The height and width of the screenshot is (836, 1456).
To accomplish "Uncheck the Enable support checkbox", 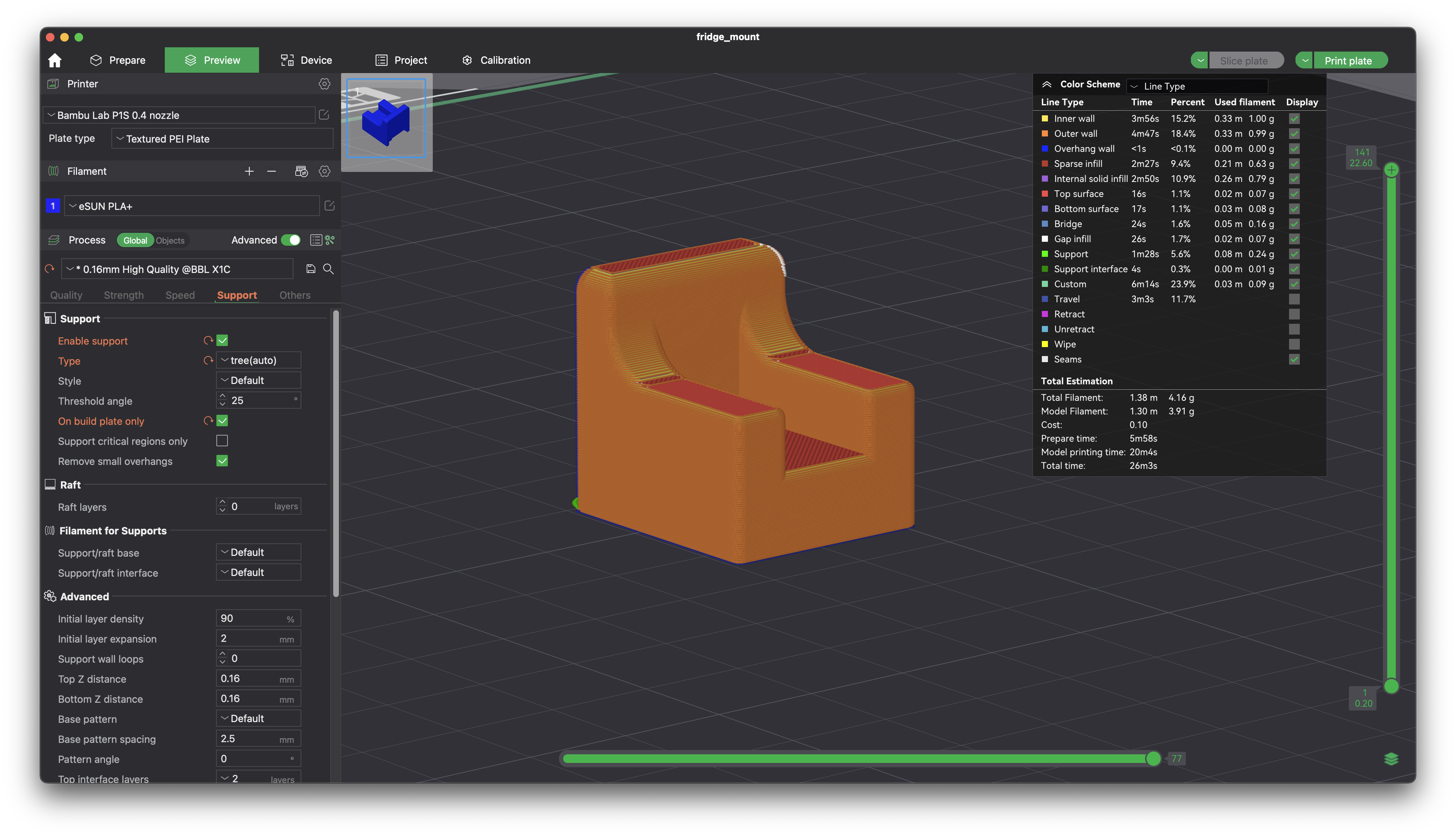I will 222,341.
